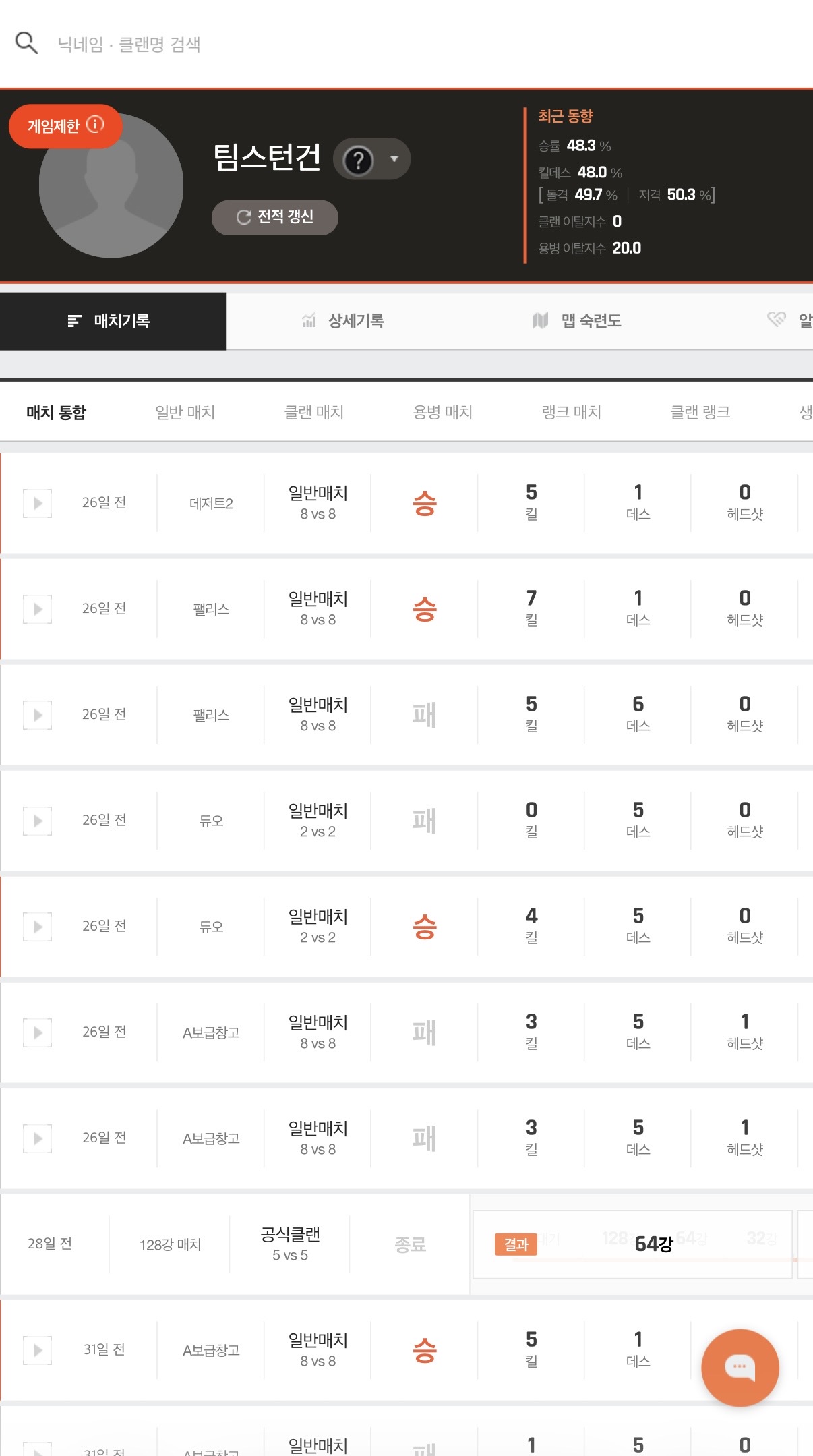Click the 결과 tournament result badge
The width and height of the screenshot is (813, 1456).
(x=516, y=1244)
